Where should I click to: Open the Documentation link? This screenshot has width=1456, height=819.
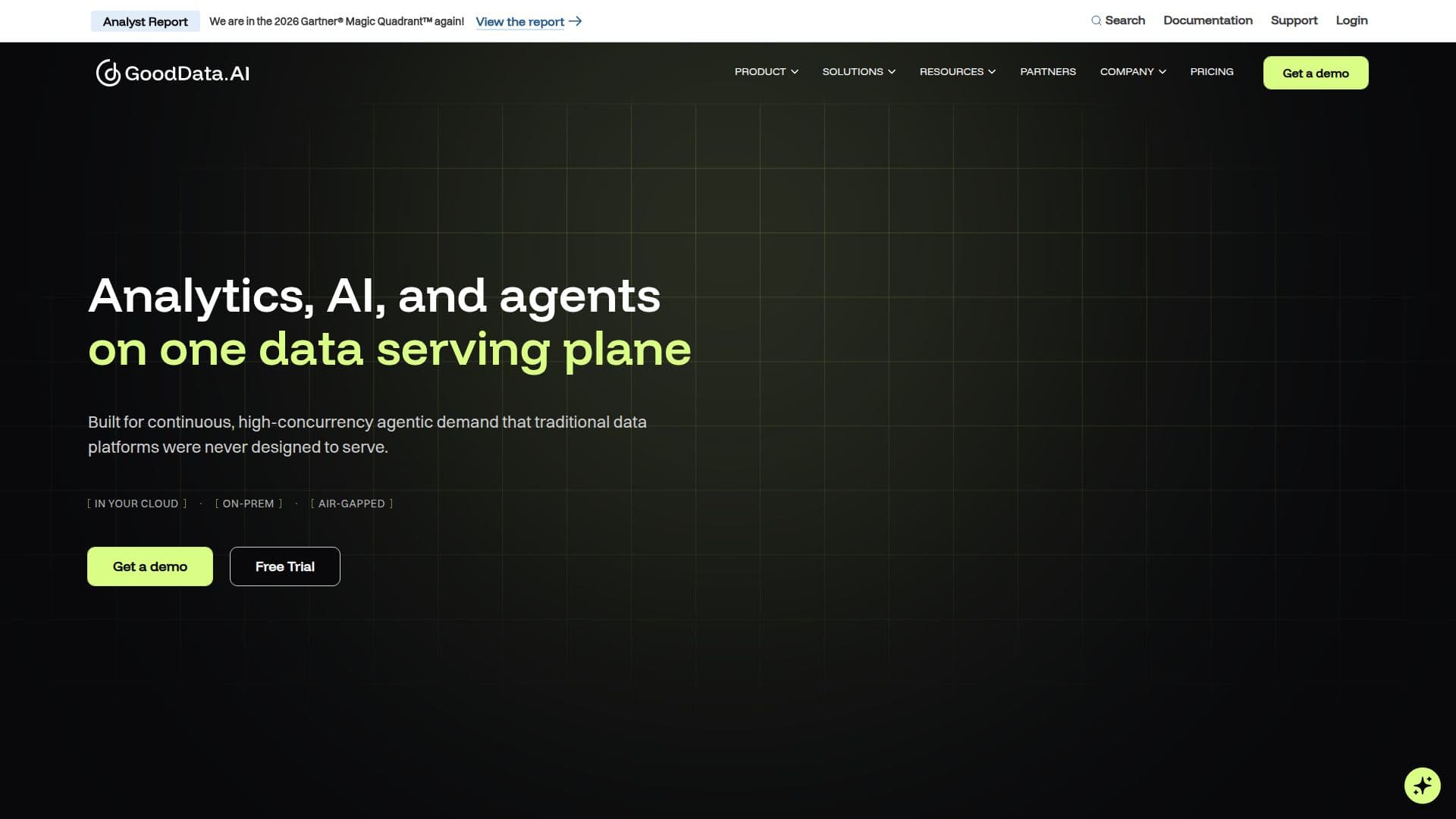(x=1208, y=20)
